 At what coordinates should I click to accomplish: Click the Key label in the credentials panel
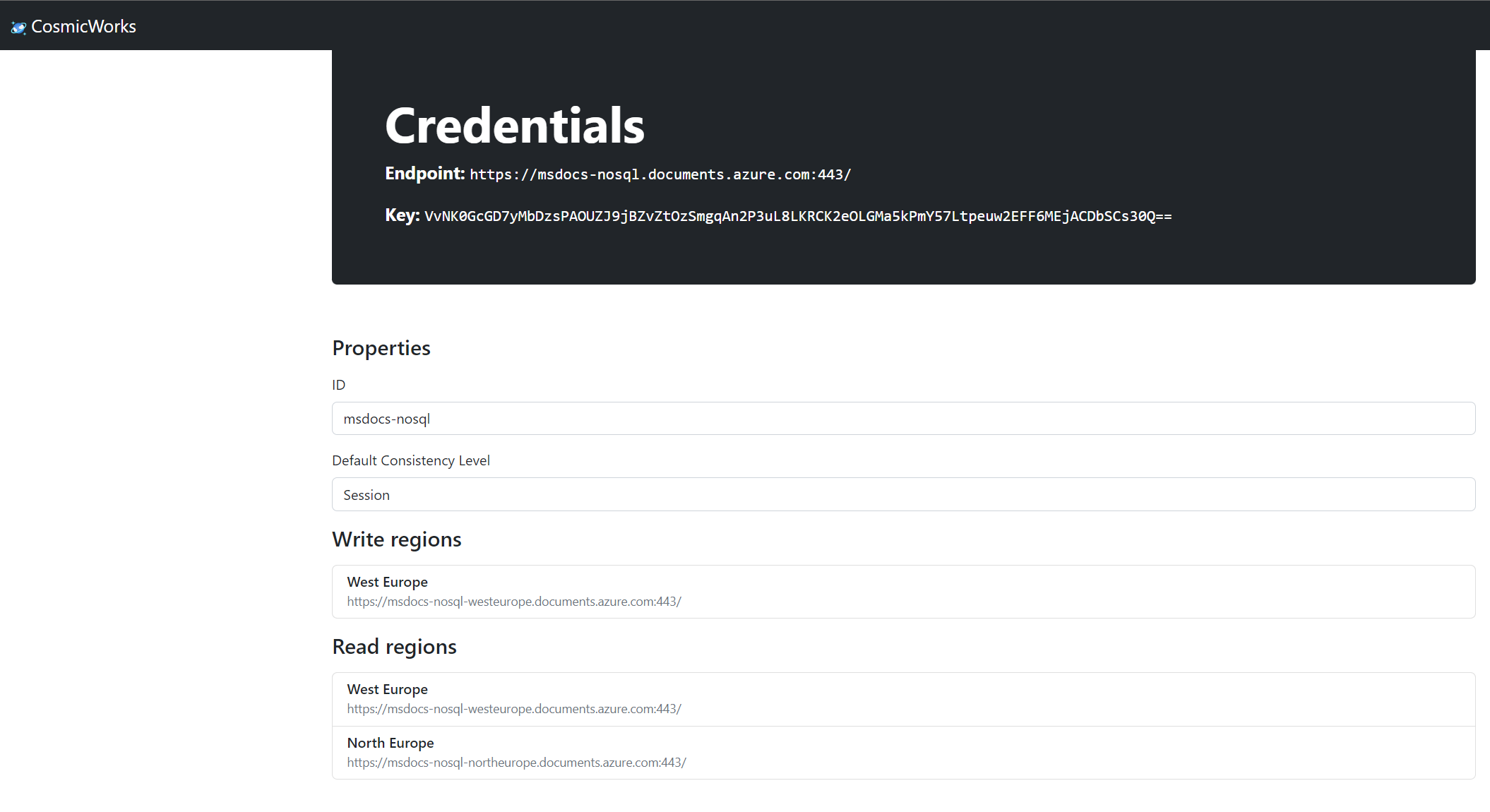click(402, 215)
